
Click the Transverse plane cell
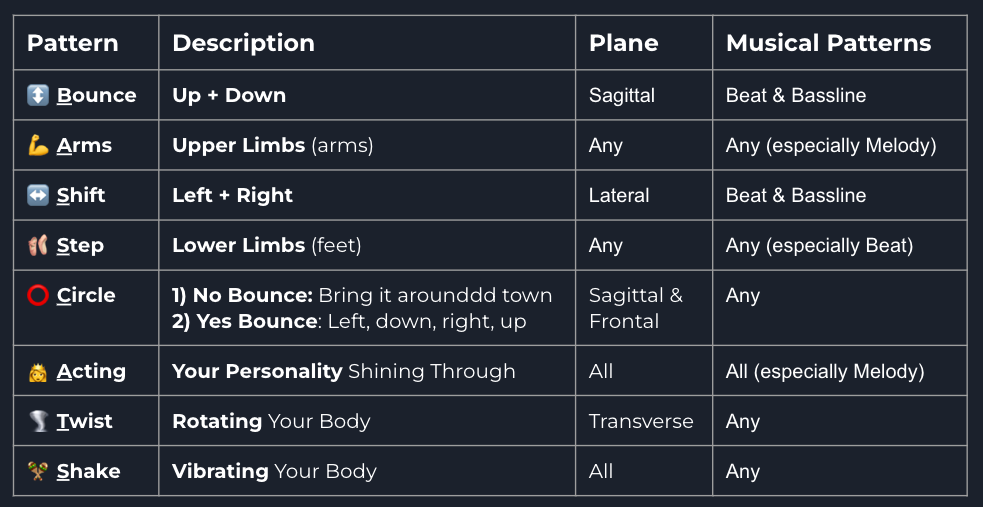(641, 422)
